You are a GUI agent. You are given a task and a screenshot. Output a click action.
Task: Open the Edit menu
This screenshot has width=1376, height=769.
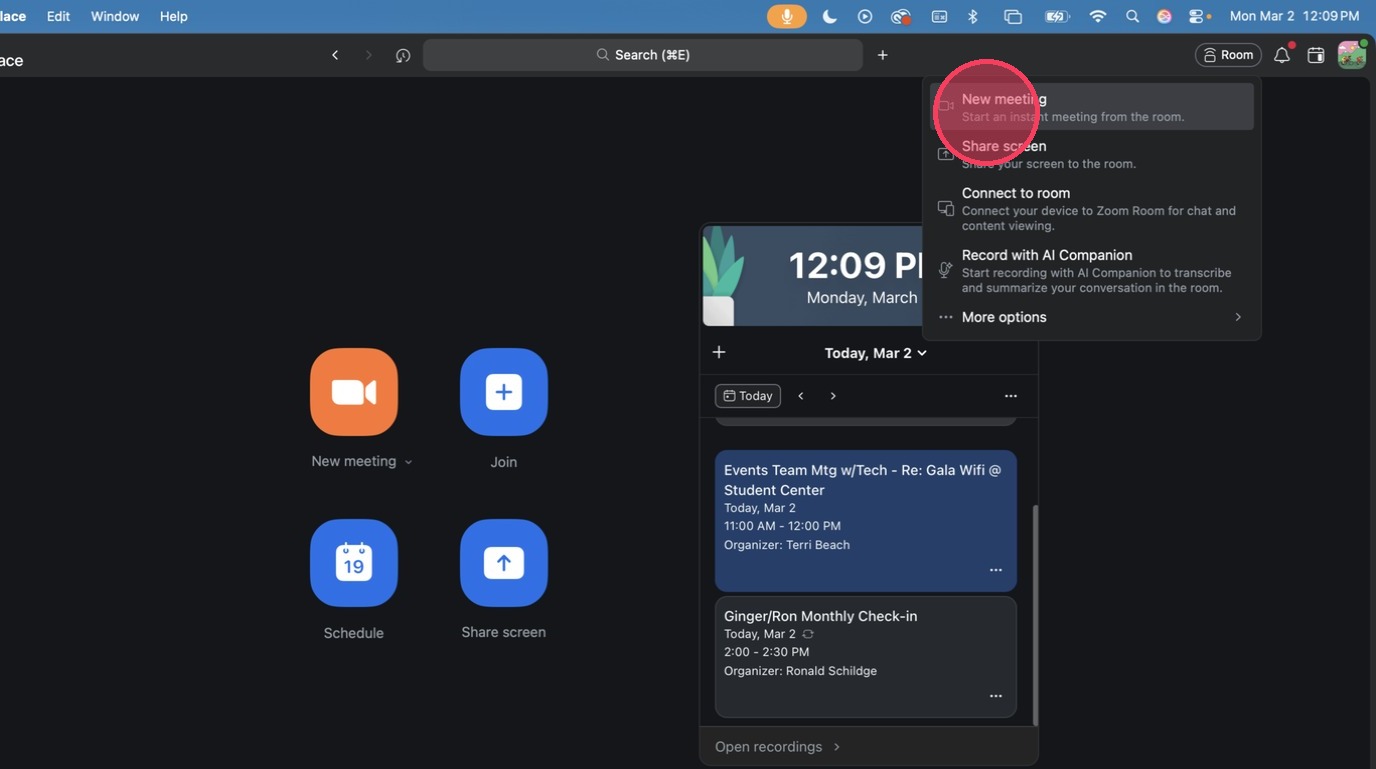point(58,16)
